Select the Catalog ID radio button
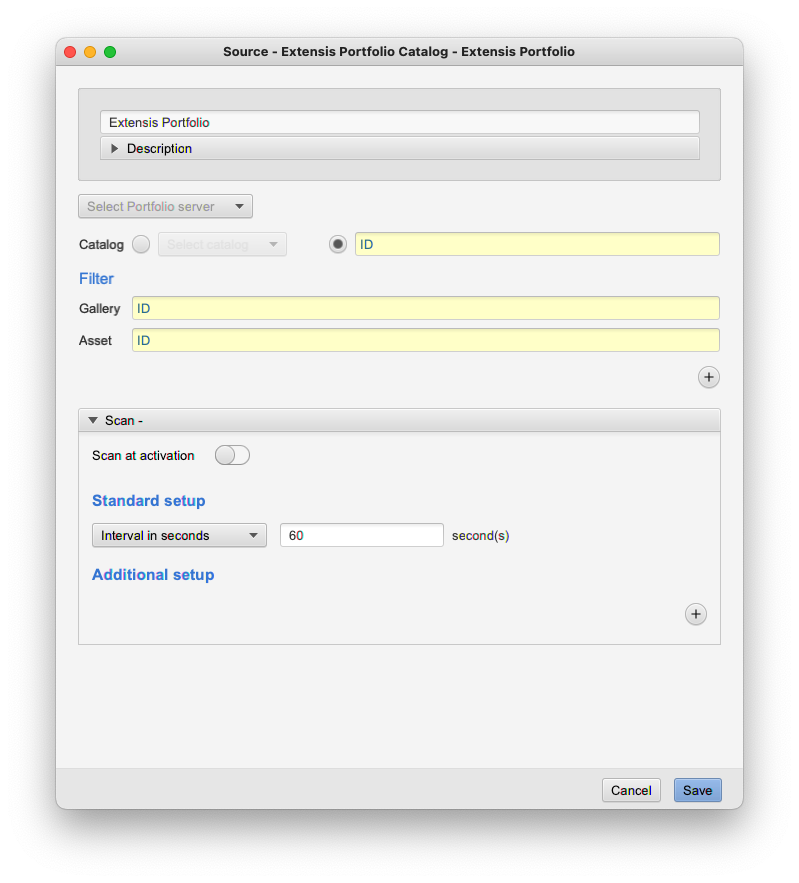This screenshot has height=883, width=799. [338, 244]
